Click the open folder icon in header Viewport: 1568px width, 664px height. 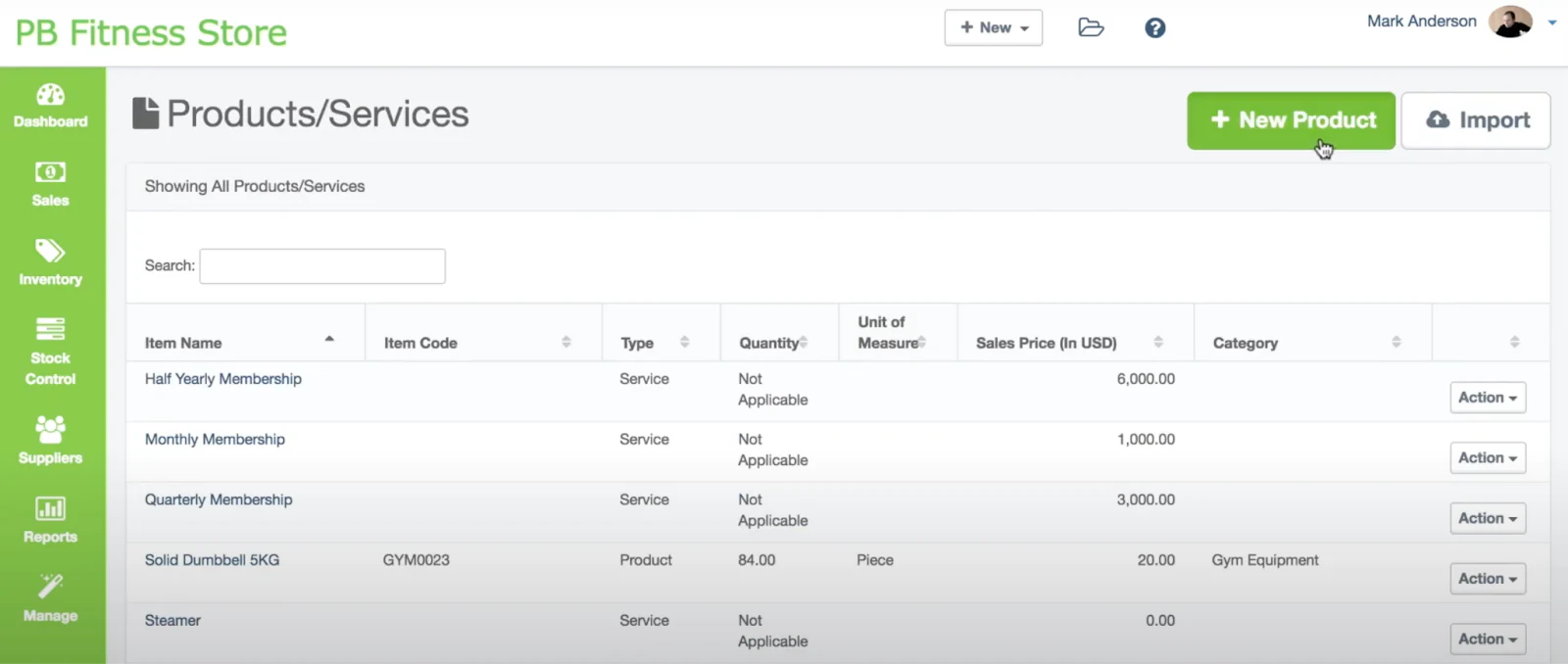[1091, 27]
